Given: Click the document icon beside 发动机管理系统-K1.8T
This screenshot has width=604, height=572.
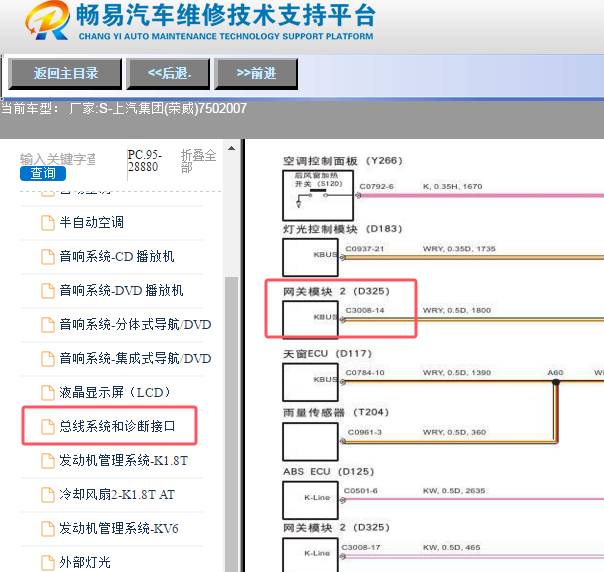Looking at the screenshot, I should (48, 461).
